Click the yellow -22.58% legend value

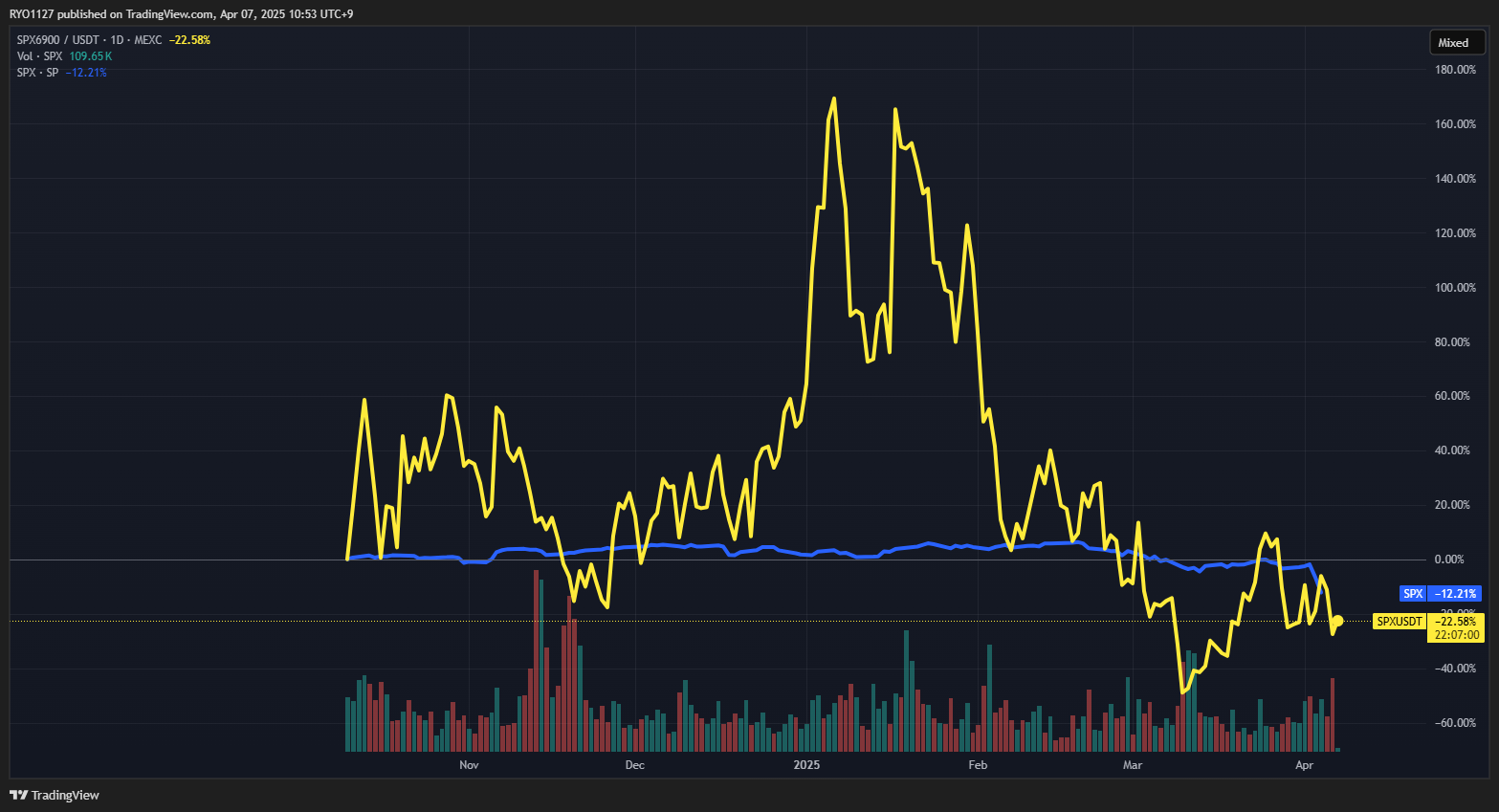(x=189, y=40)
